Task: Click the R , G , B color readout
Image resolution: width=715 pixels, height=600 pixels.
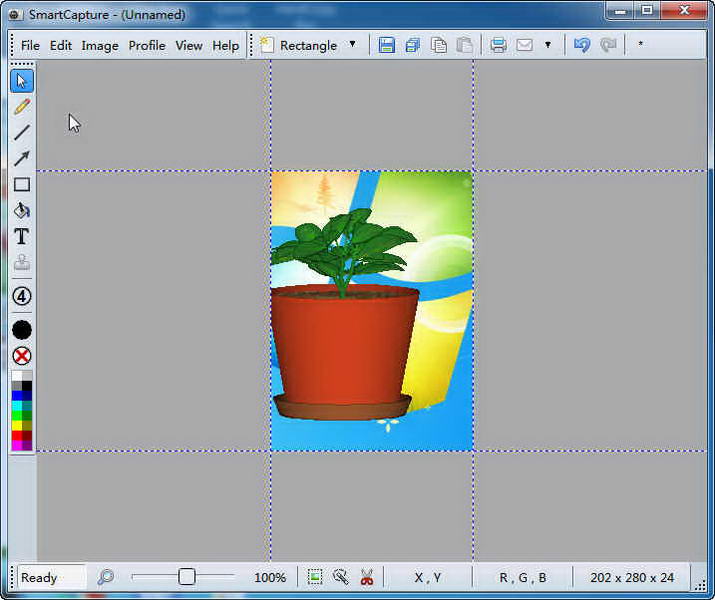Action: 523,578
